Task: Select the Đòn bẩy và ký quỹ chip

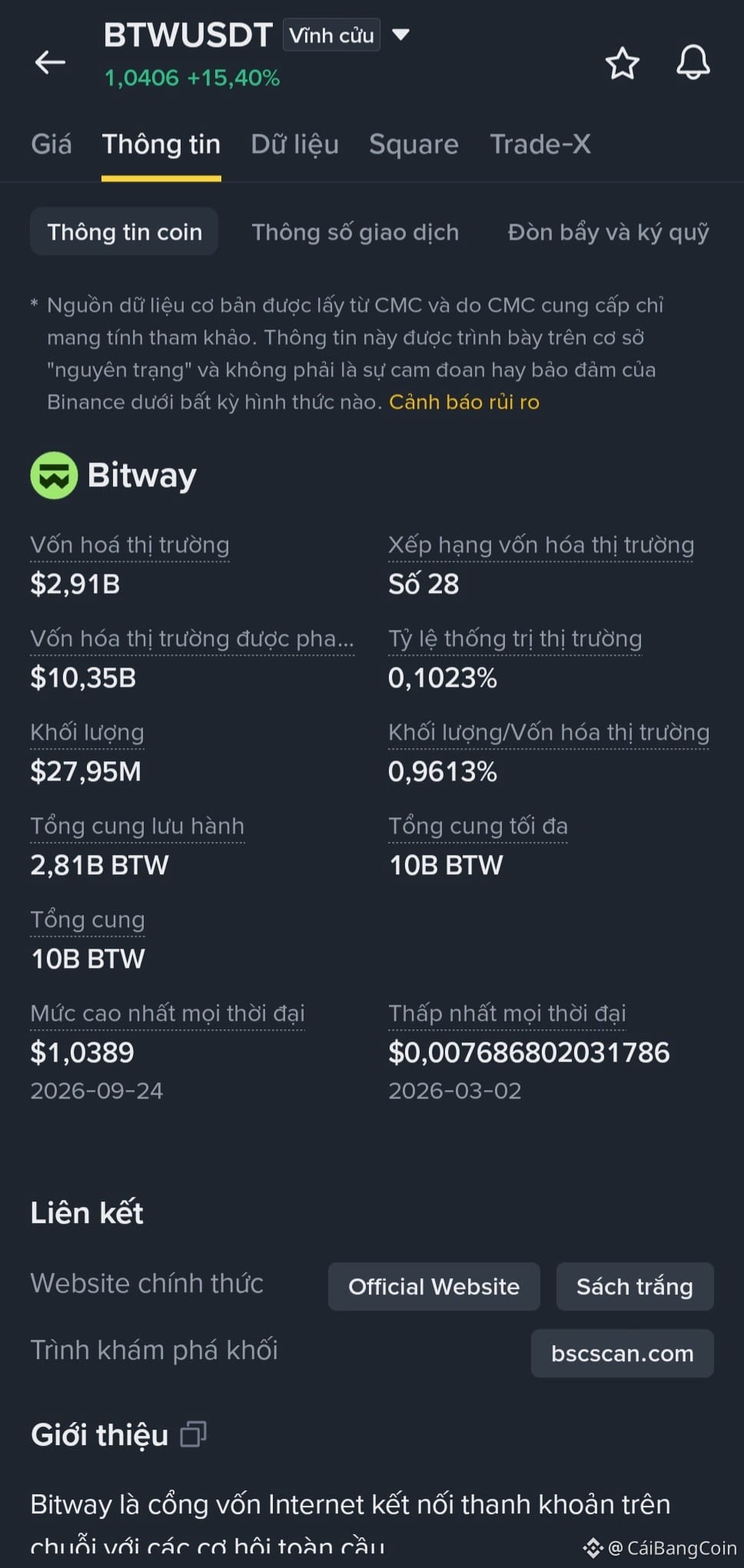Action: [x=608, y=232]
